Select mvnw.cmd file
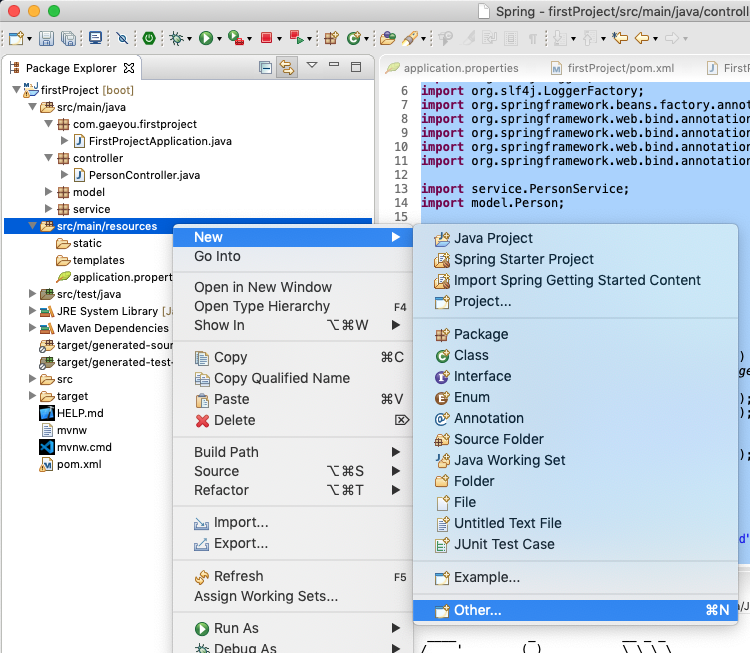The image size is (750, 653). click(84, 447)
